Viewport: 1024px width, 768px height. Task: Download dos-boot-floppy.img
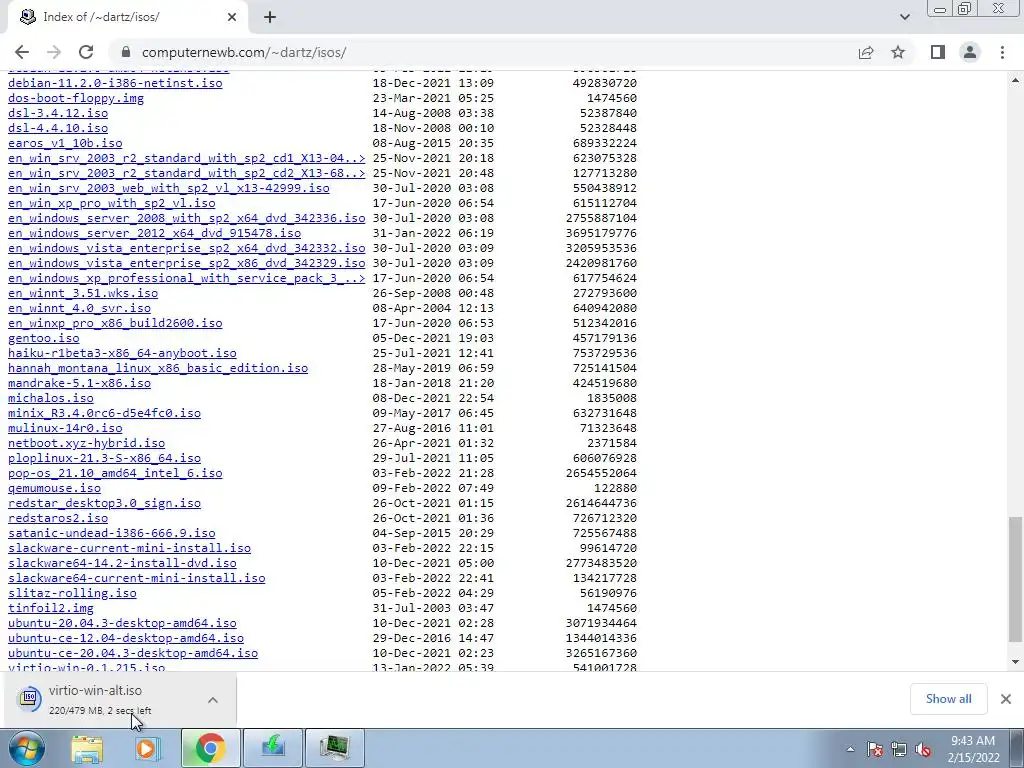pyautogui.click(x=76, y=98)
